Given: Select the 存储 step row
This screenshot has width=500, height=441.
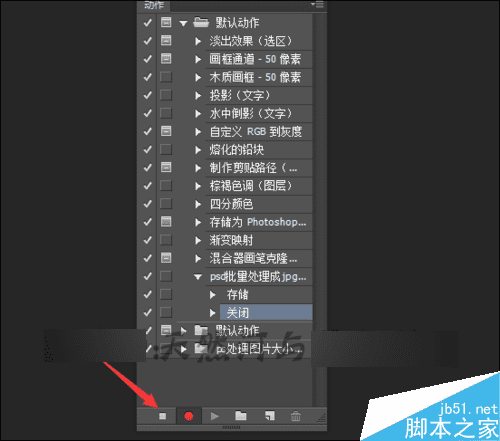Looking at the screenshot, I should [266, 295].
